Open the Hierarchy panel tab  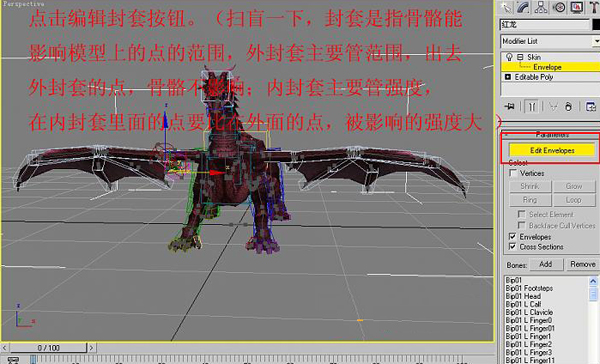tap(541, 7)
